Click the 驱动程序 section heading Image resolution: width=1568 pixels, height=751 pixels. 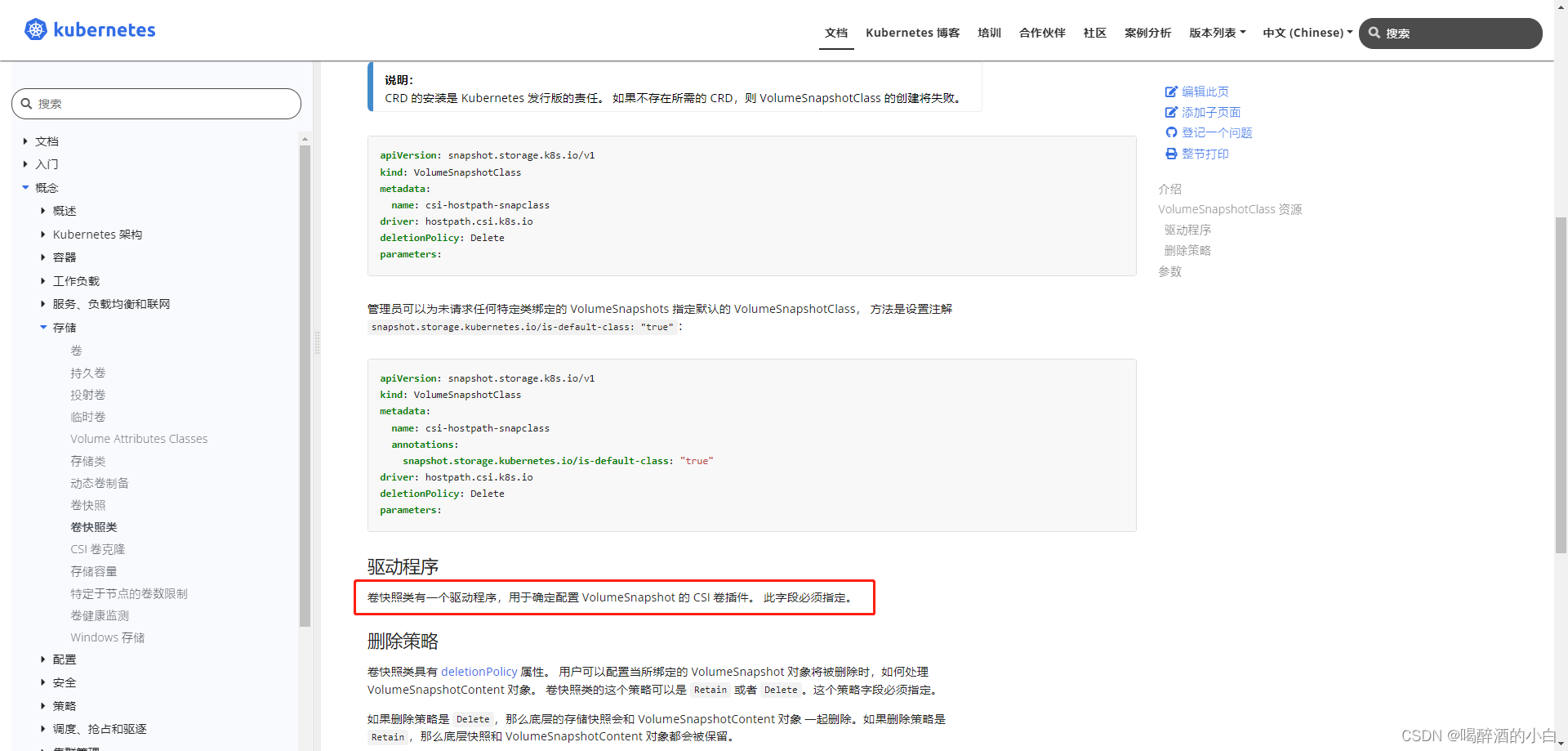point(403,567)
